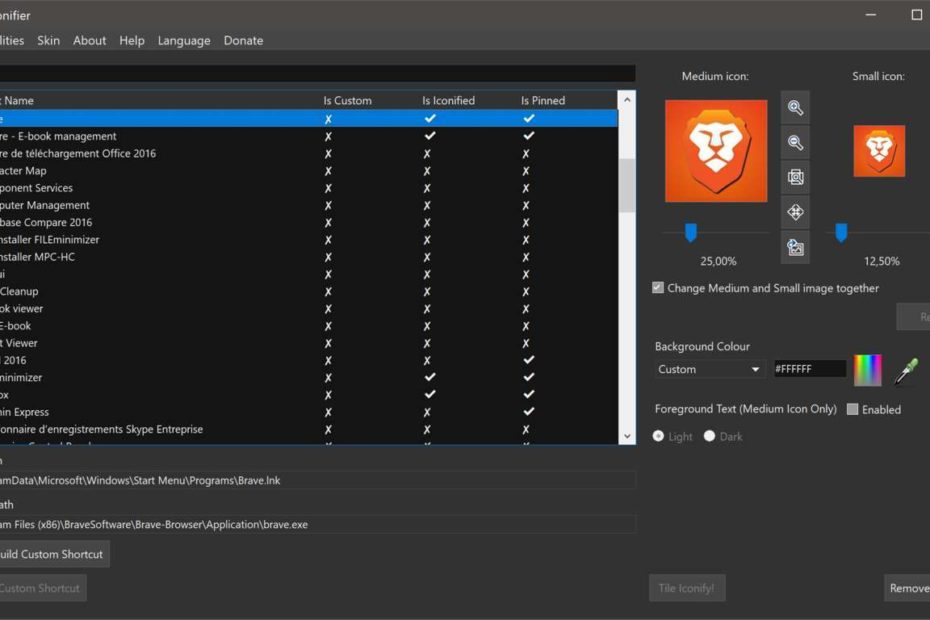Open the Donate menu
930x620 pixels.
243,40
